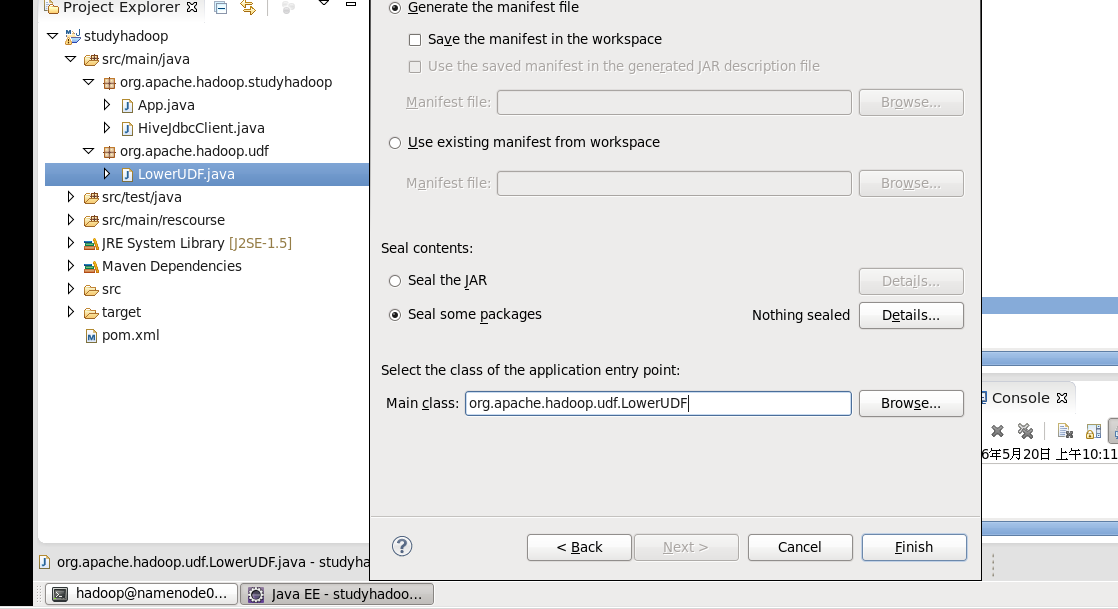Click the Cancel button
1118x609 pixels.
(x=800, y=547)
